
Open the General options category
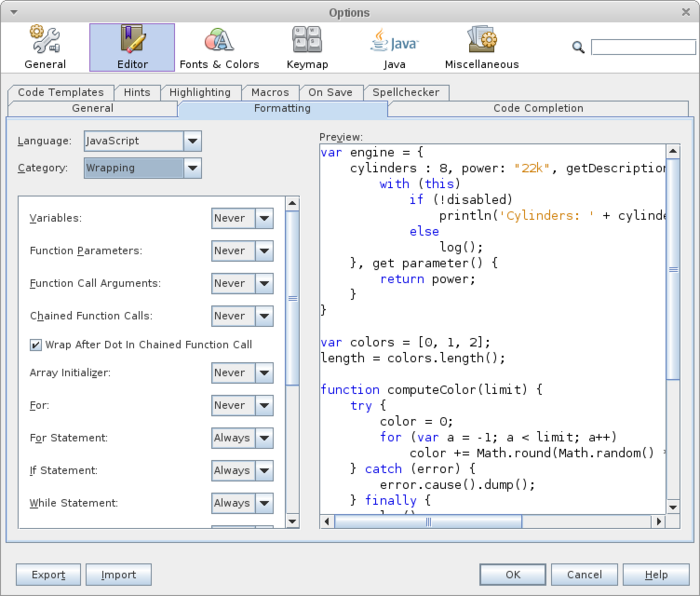click(45, 47)
